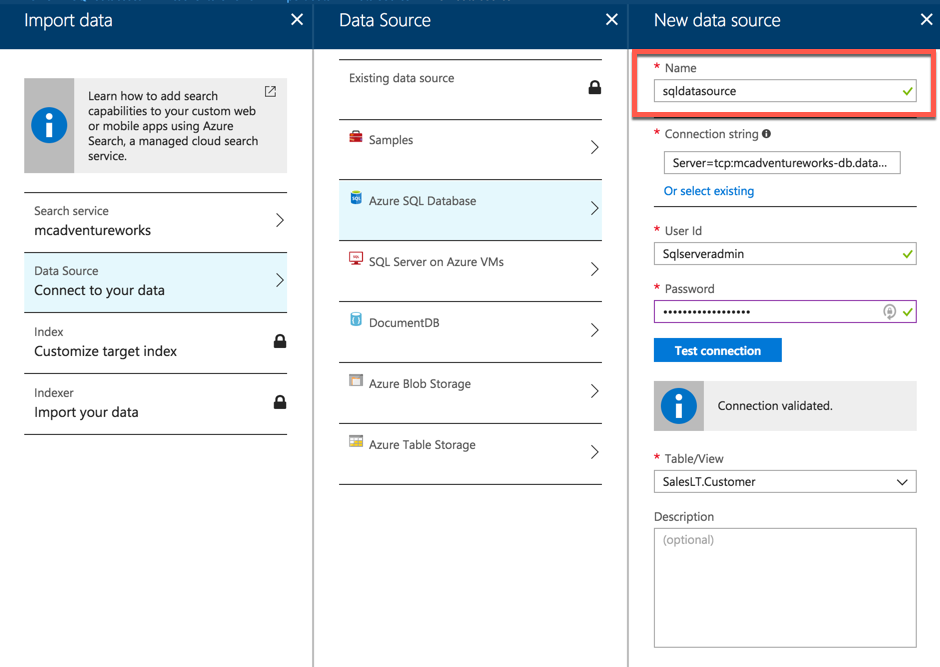Click the SQL Server on Azure VMs icon

tap(356, 259)
